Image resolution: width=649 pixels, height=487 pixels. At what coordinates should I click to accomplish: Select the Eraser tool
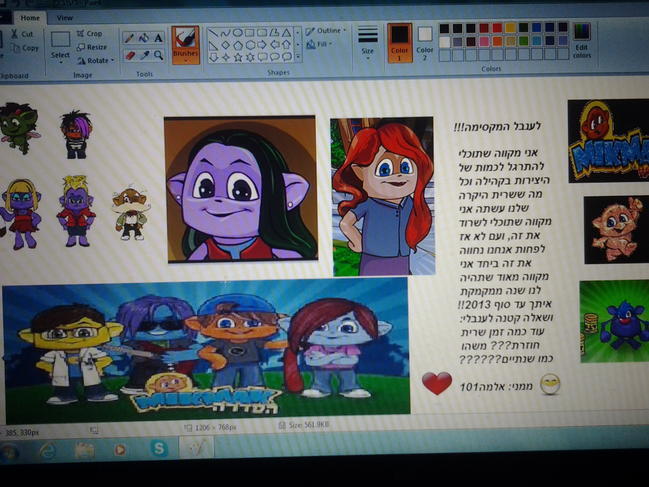pos(129,55)
